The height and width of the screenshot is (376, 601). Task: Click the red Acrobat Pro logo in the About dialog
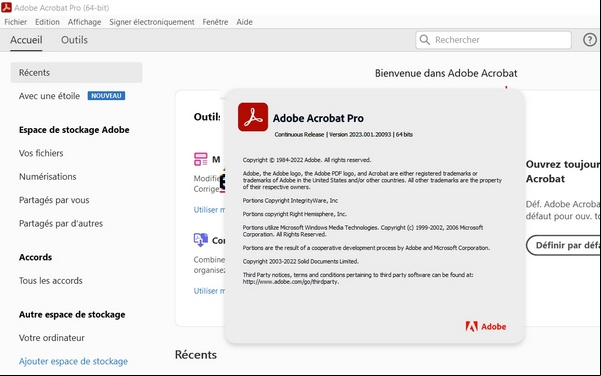pyautogui.click(x=253, y=117)
